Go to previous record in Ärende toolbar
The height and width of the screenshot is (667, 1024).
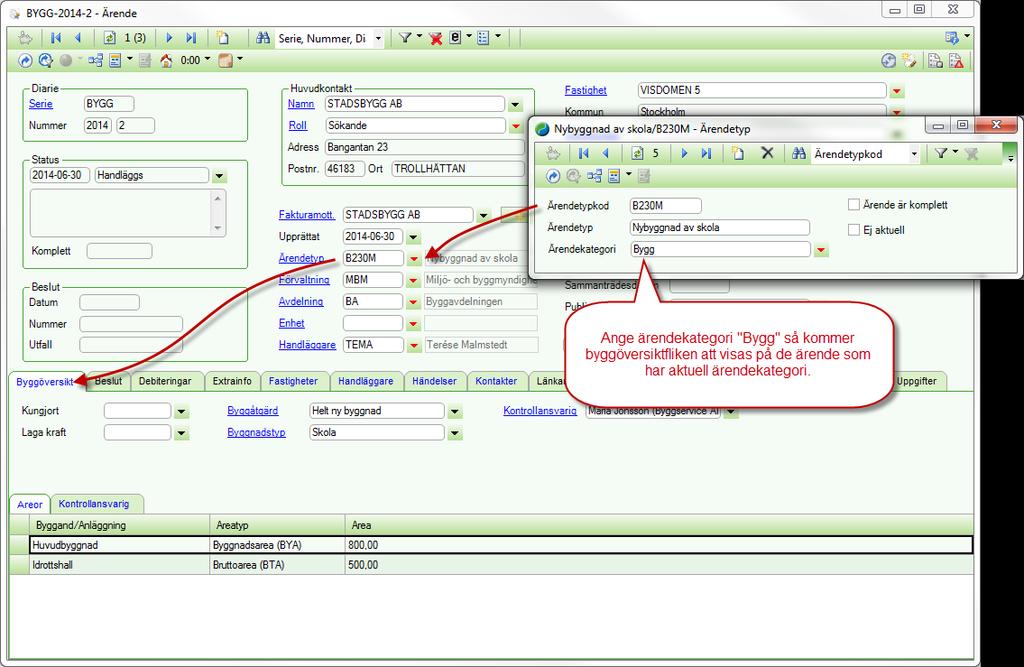point(78,38)
